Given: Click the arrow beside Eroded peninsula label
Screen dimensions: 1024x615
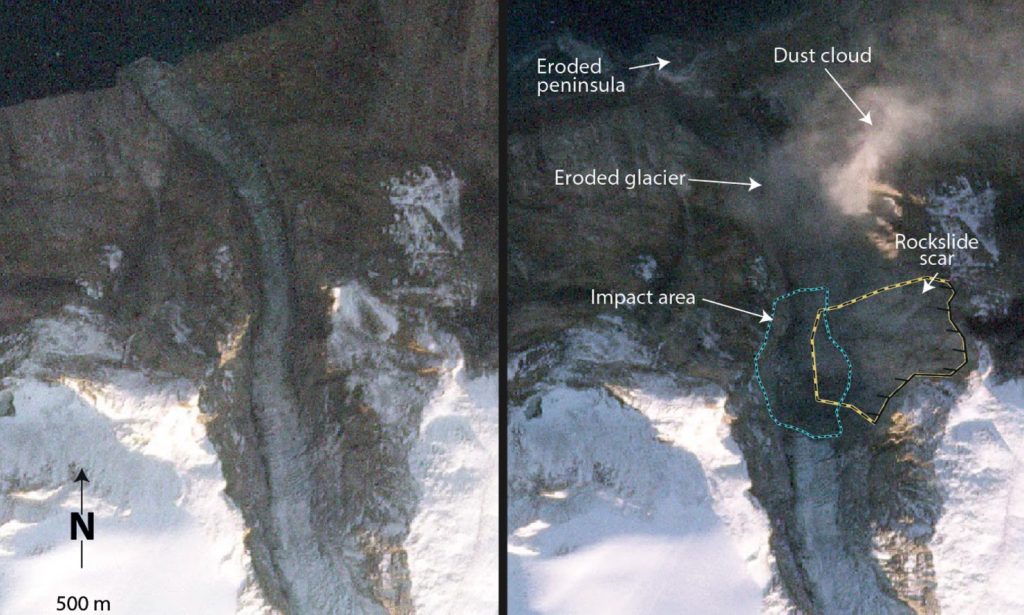Looking at the screenshot, I should coord(650,64).
